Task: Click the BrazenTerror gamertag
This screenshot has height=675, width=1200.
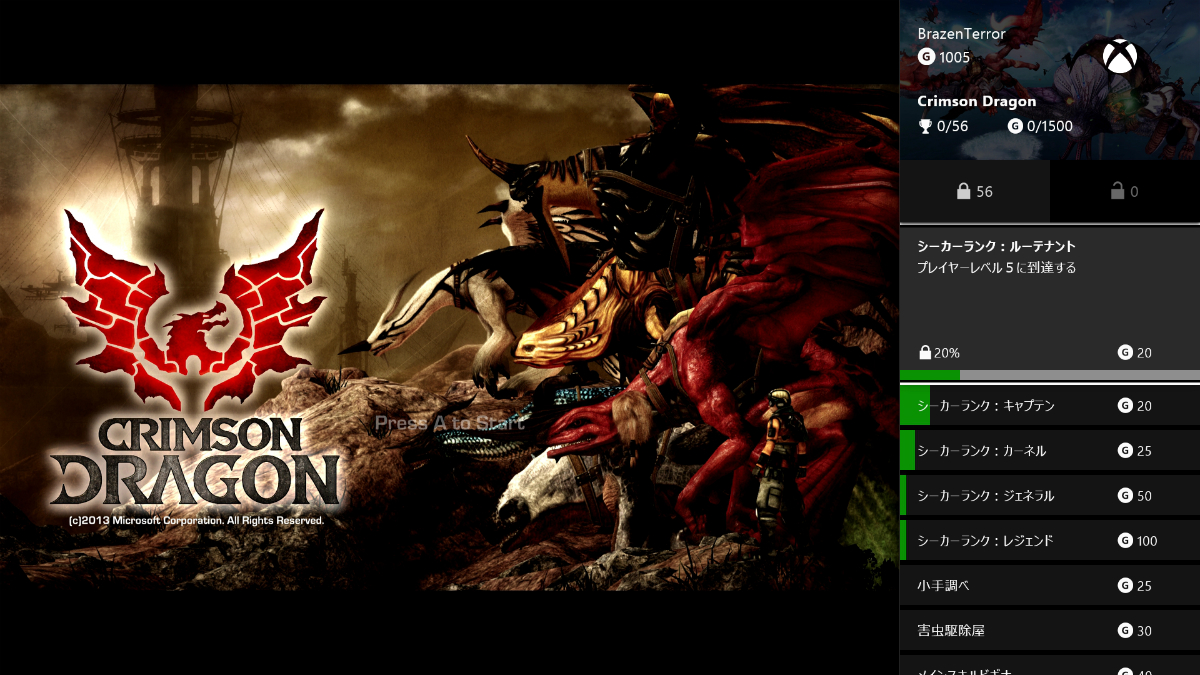Action: (x=961, y=34)
